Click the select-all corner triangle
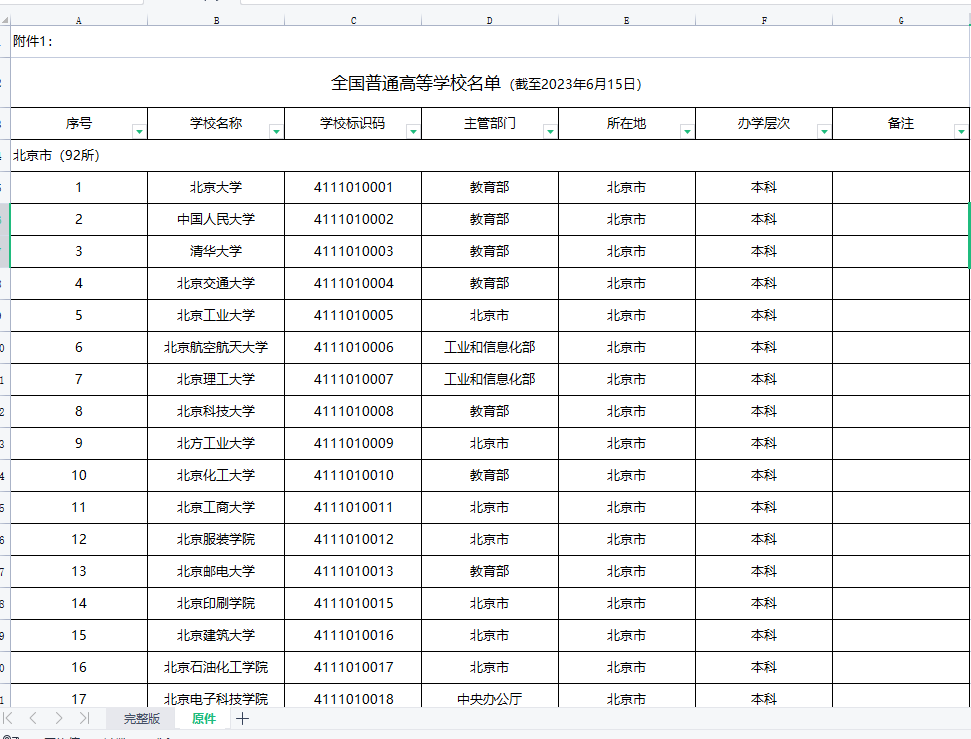This screenshot has width=971, height=739. pyautogui.click(x=5, y=20)
